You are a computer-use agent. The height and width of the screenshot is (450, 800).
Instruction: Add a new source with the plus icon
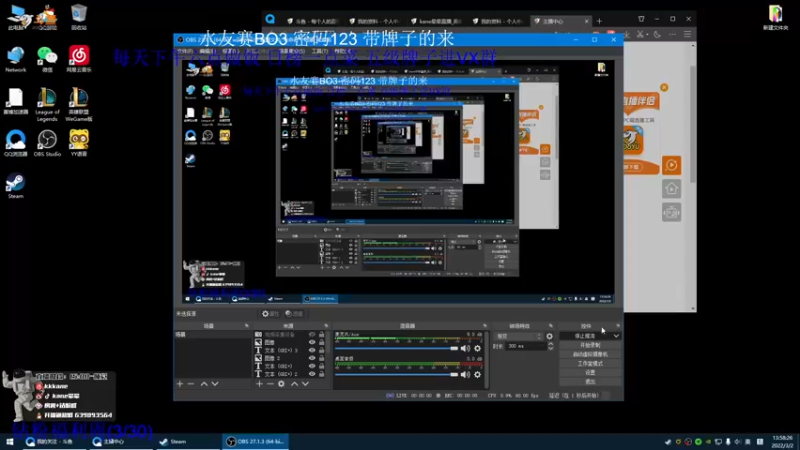click(259, 384)
